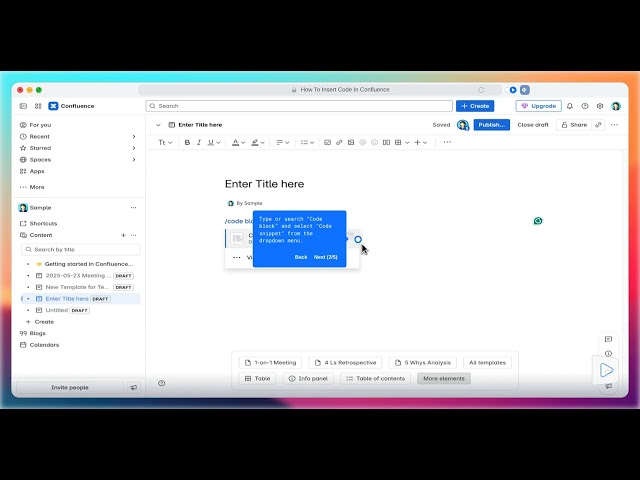Insert a table from editor toolbar
The width and height of the screenshot is (640, 480).
pos(398,142)
